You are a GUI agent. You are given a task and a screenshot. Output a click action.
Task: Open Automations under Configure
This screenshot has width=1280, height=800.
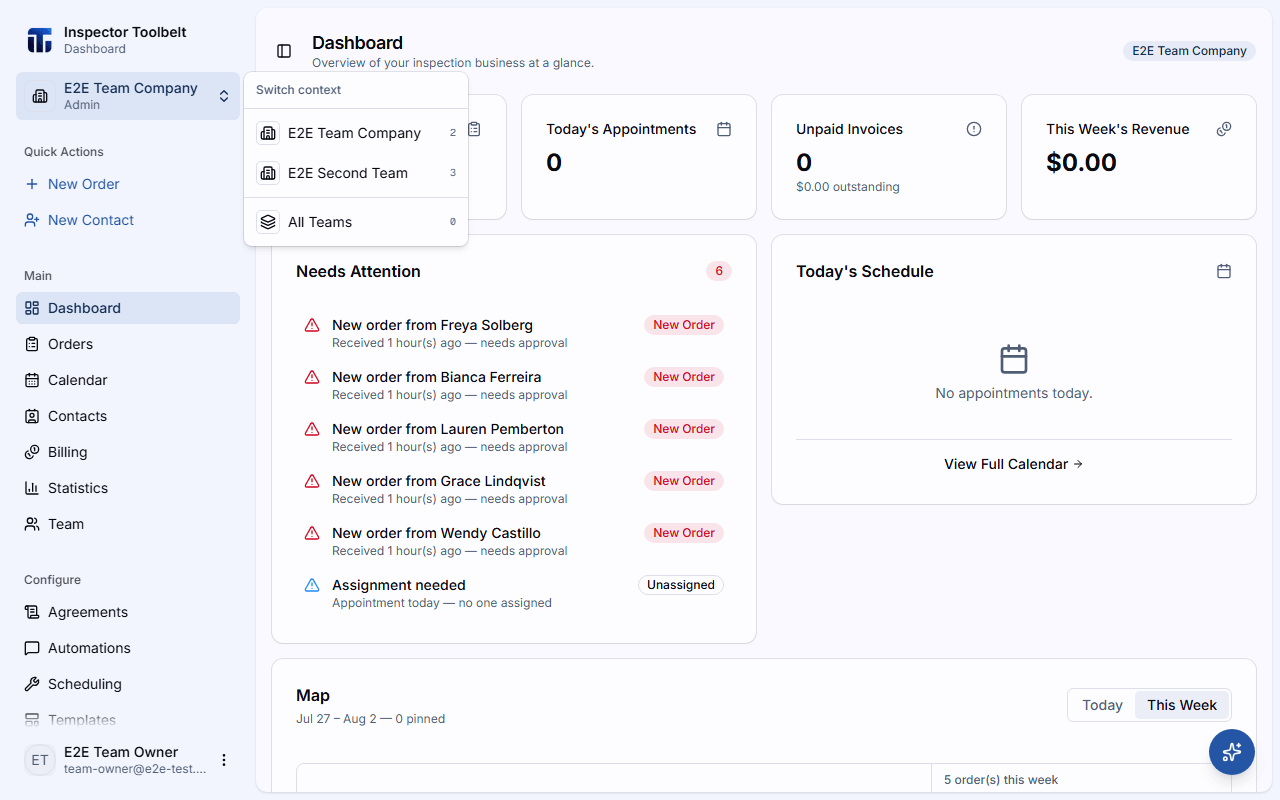coord(128,648)
